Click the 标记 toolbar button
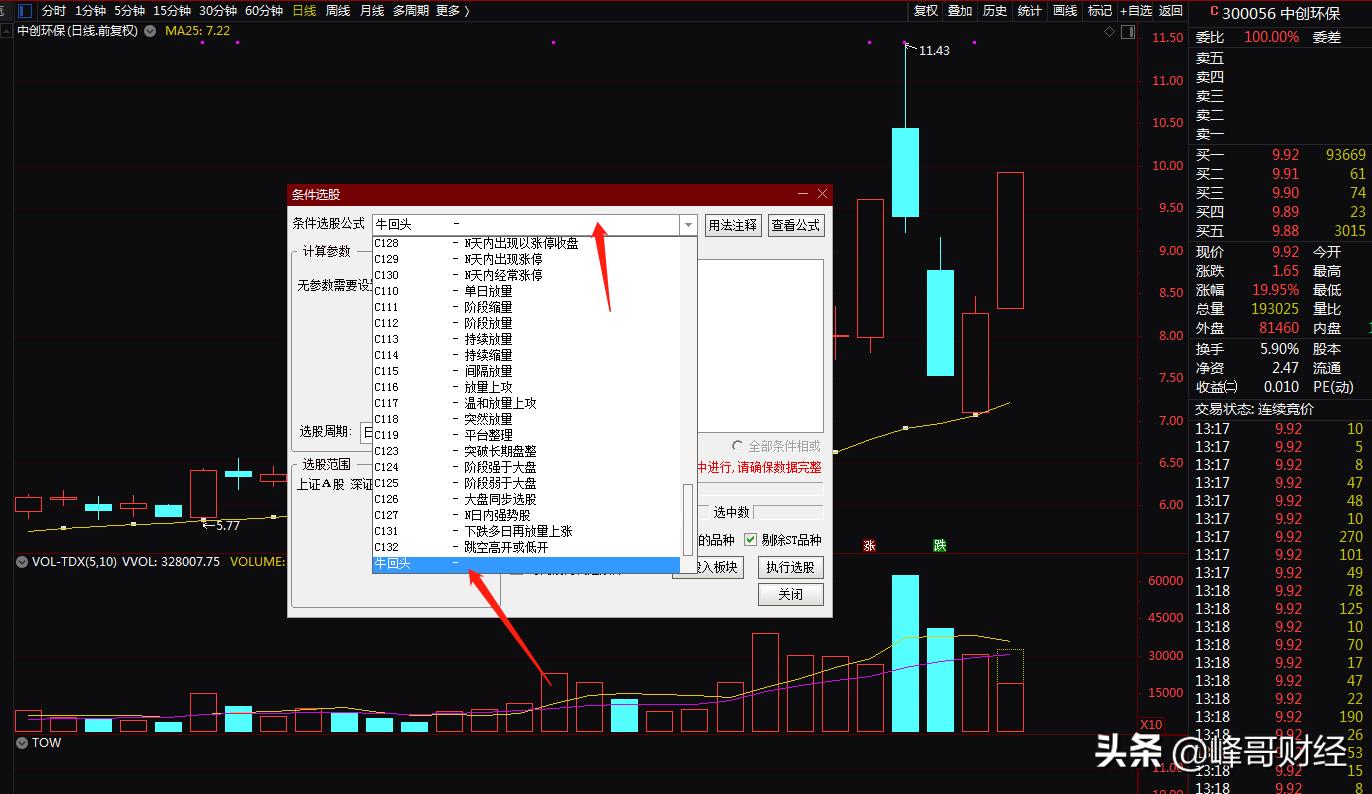1372x794 pixels. [1100, 11]
